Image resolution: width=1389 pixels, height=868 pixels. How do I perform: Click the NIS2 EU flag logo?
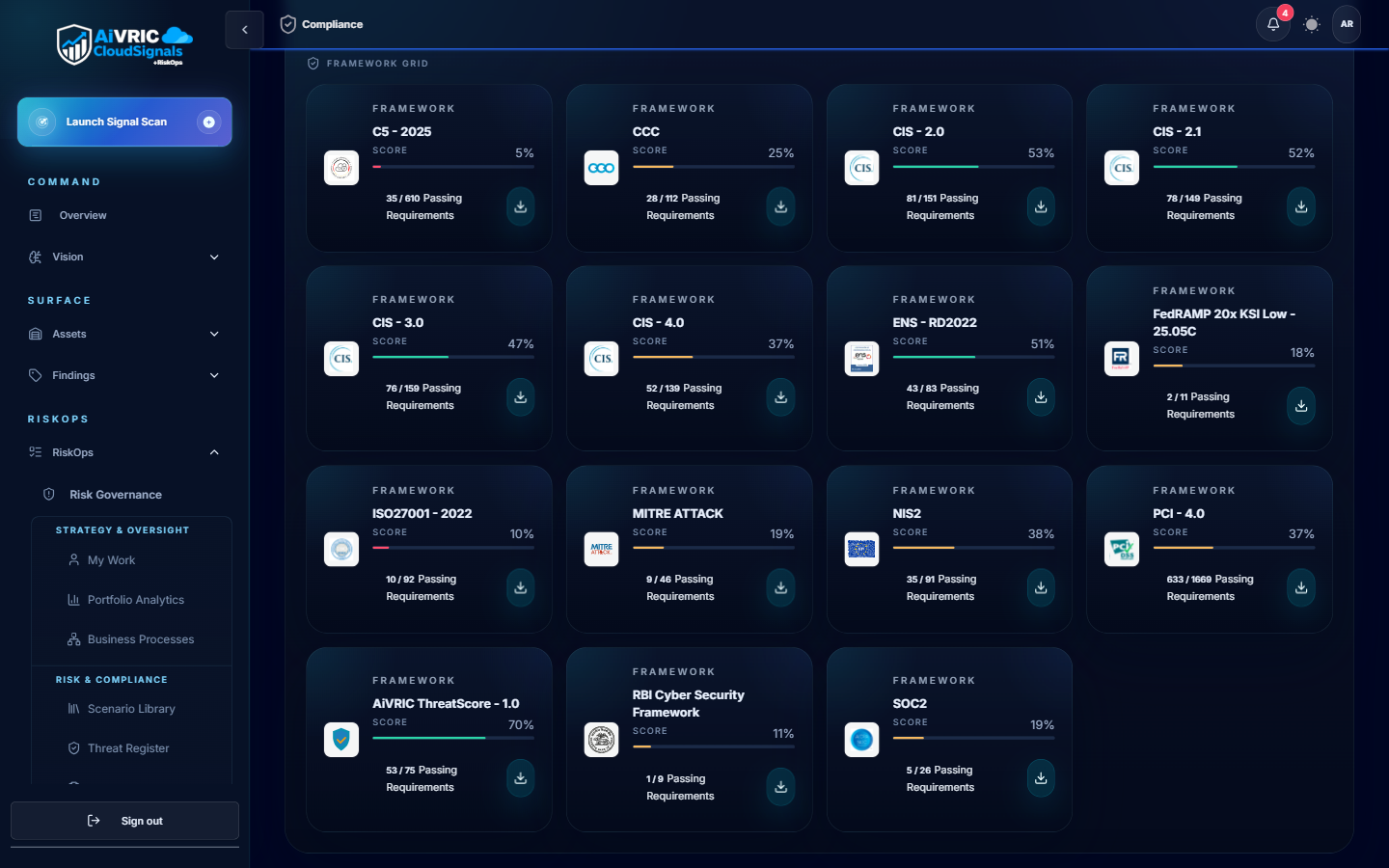pyautogui.click(x=861, y=549)
